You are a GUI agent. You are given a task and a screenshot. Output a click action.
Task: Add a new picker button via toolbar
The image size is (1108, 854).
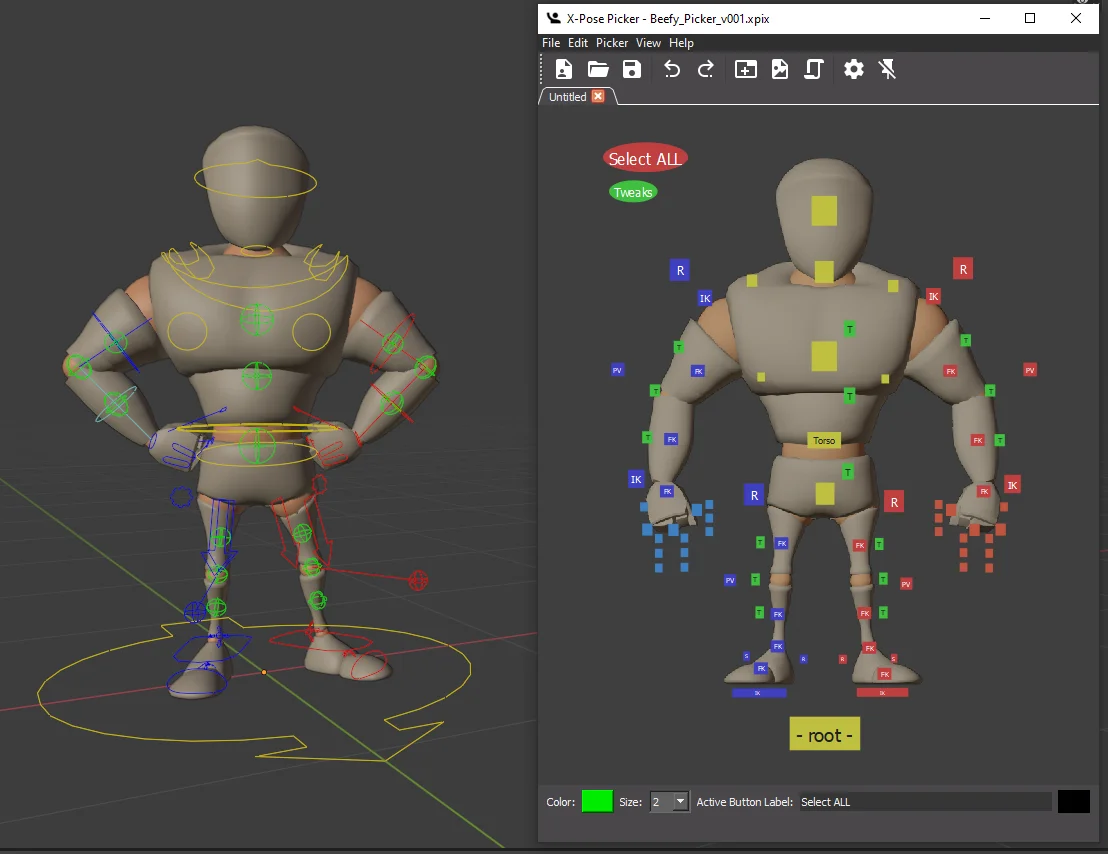pos(745,69)
